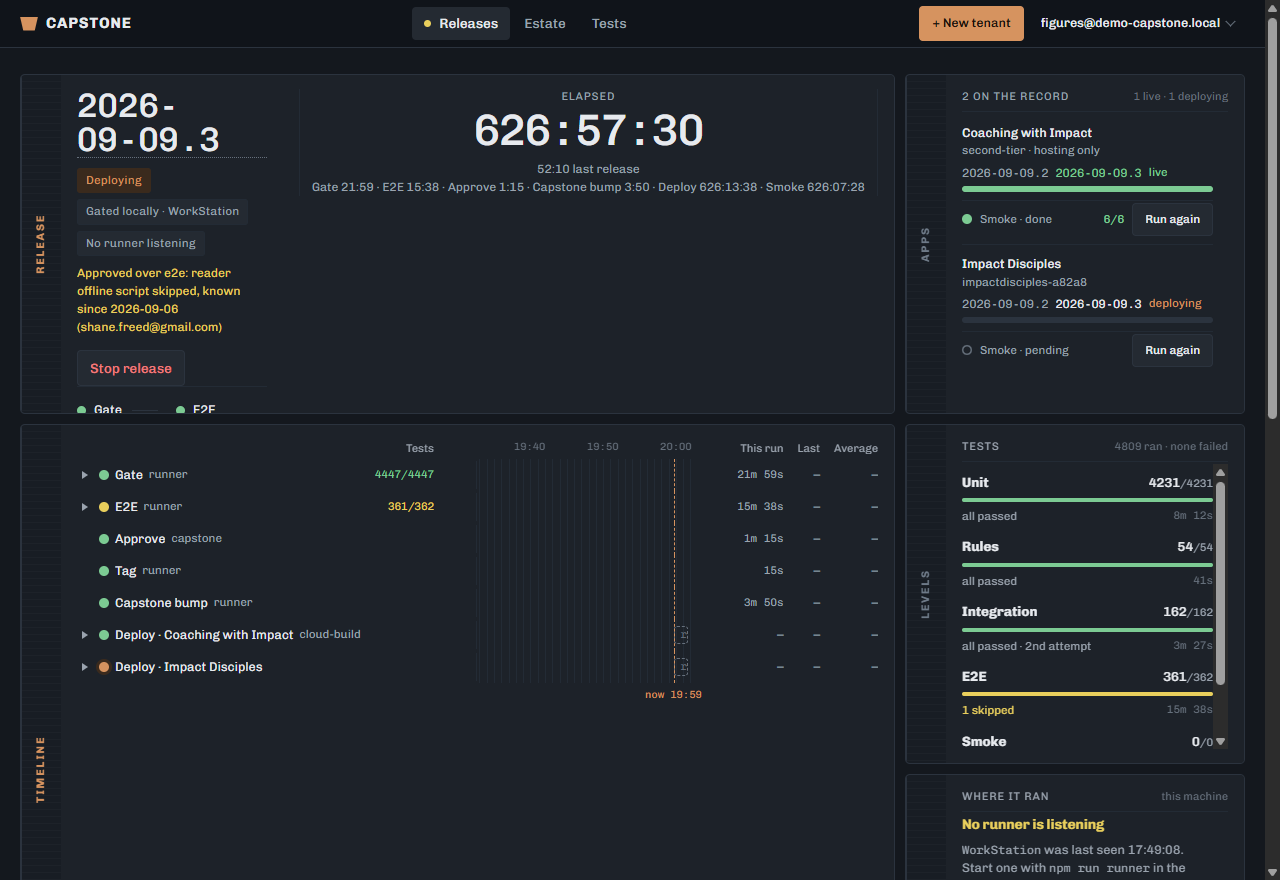
Task: Click the Deploying status badge
Action: 114,181
